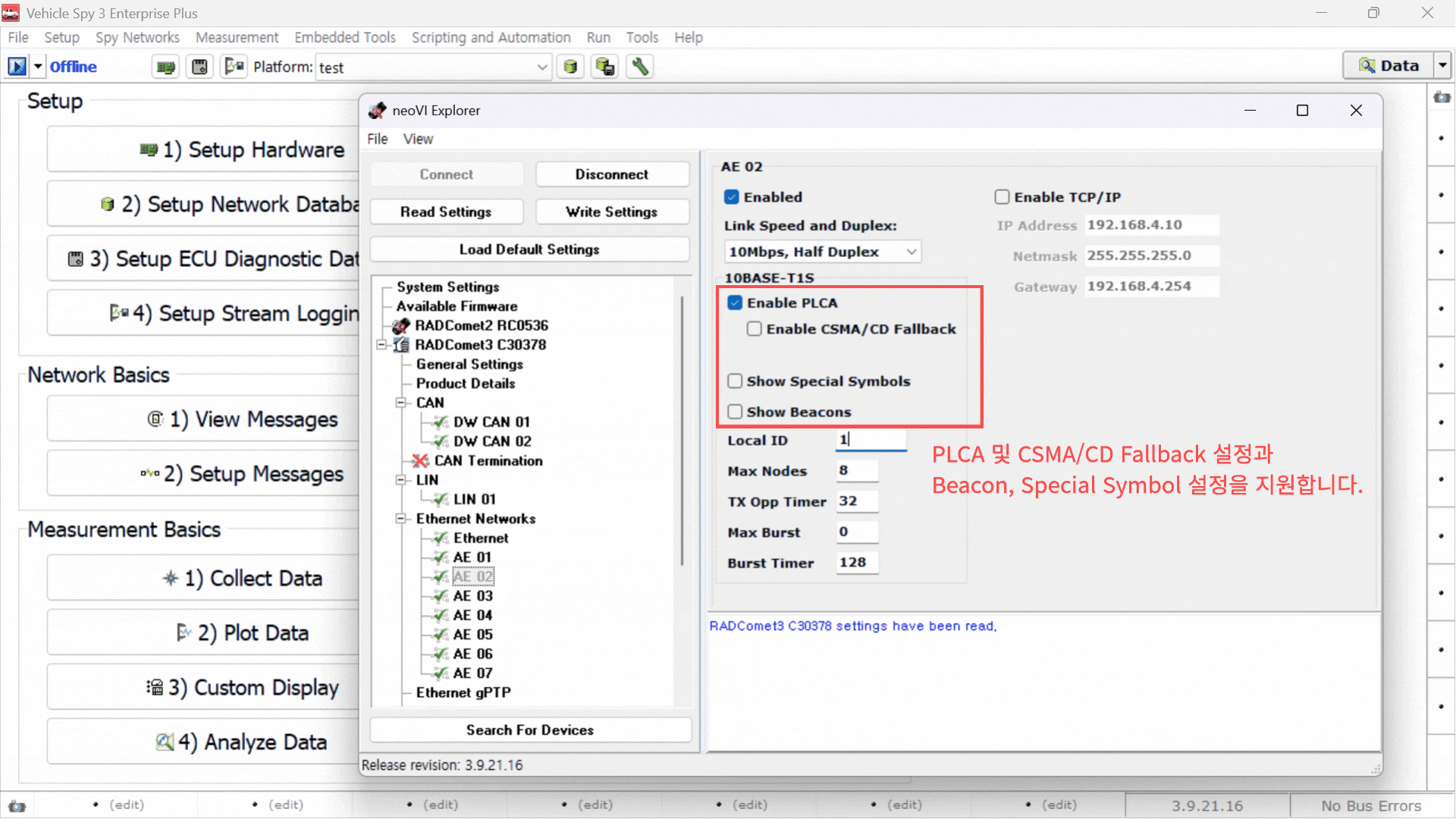The height and width of the screenshot is (819, 1456).
Task: Click the stream logging toolbar icon
Action: [234, 67]
